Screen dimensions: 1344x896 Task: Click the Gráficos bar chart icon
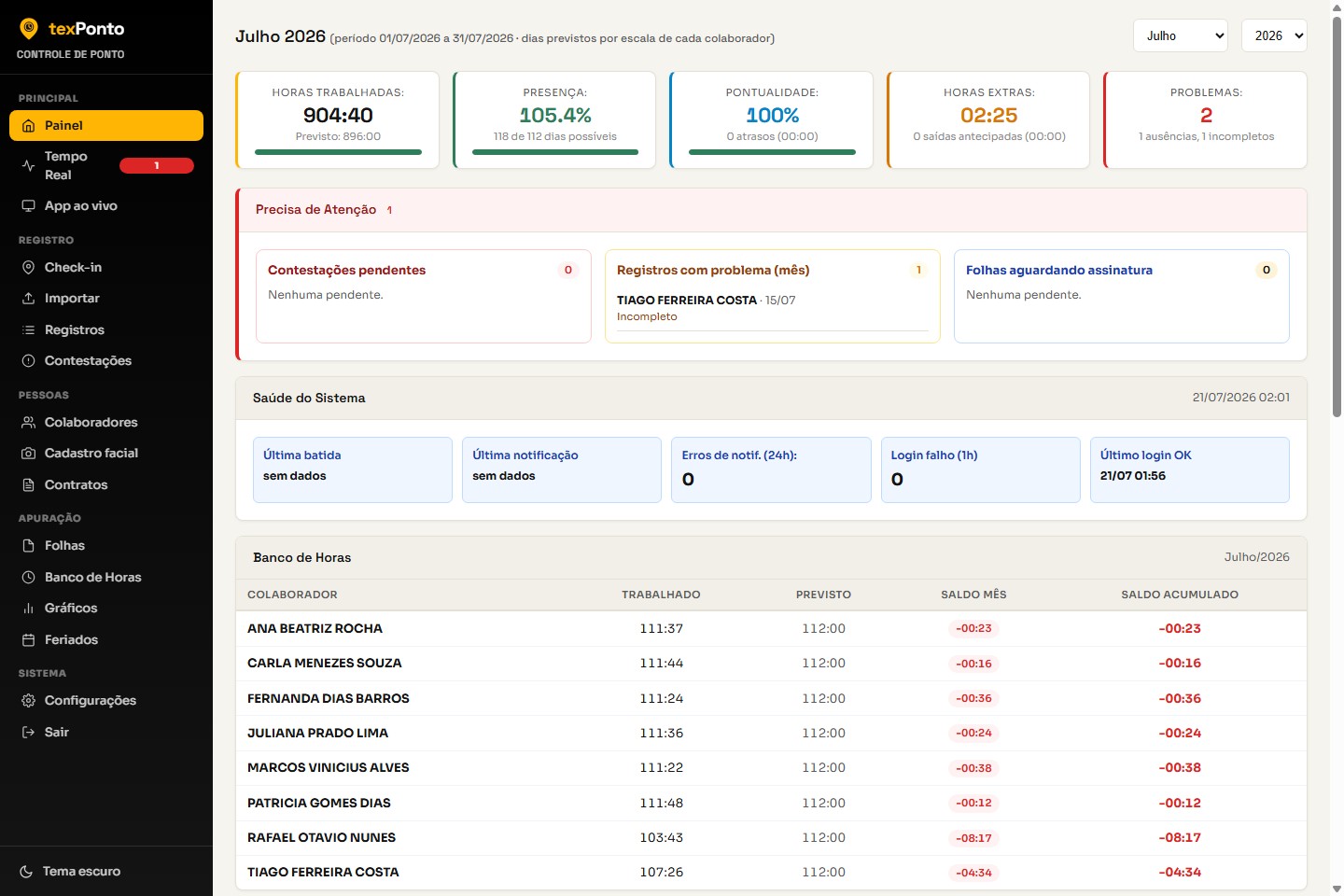[x=28, y=609]
